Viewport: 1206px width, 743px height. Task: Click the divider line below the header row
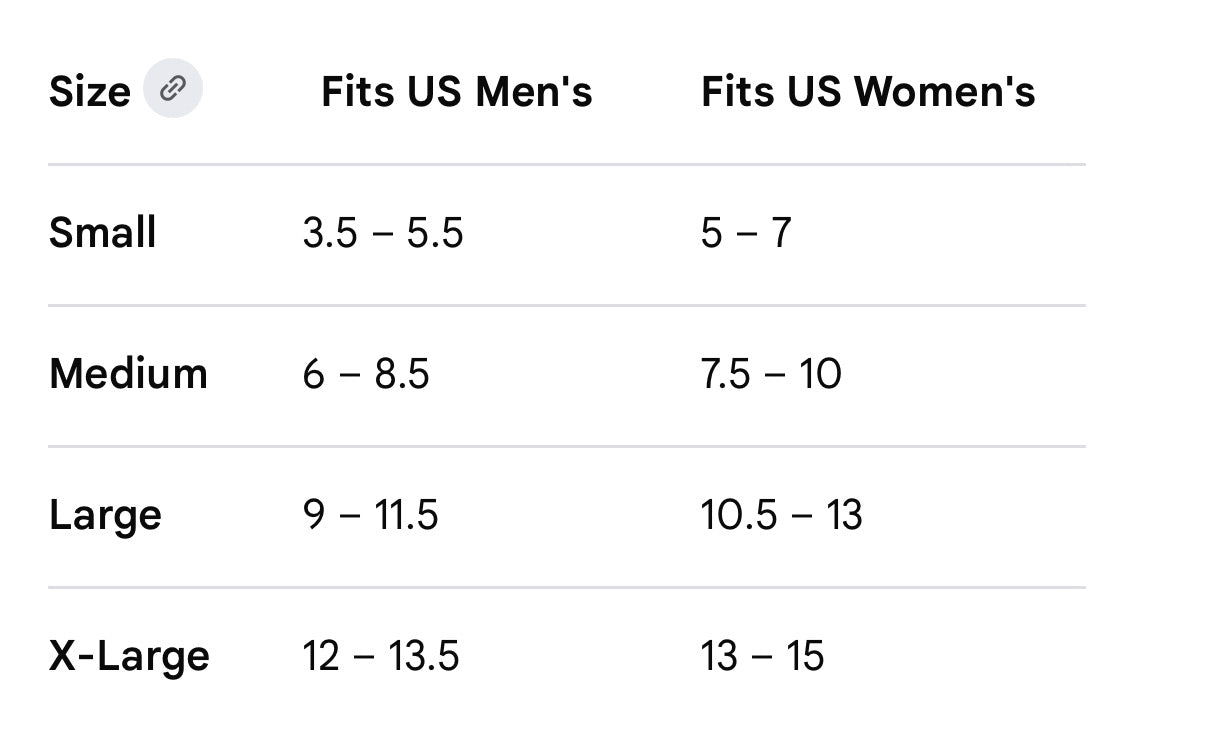pos(567,164)
